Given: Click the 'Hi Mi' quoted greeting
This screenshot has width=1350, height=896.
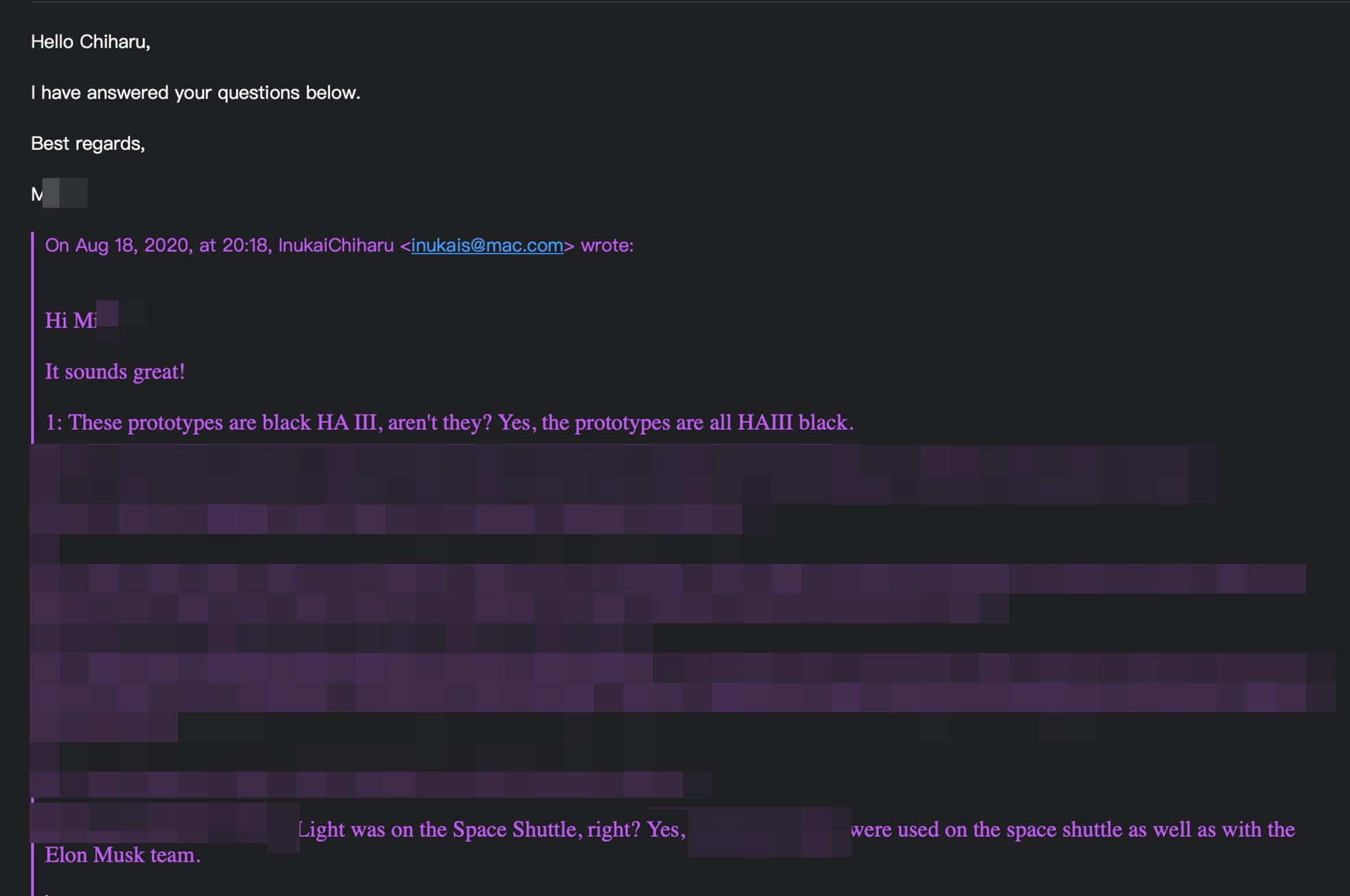Looking at the screenshot, I should click(x=82, y=320).
